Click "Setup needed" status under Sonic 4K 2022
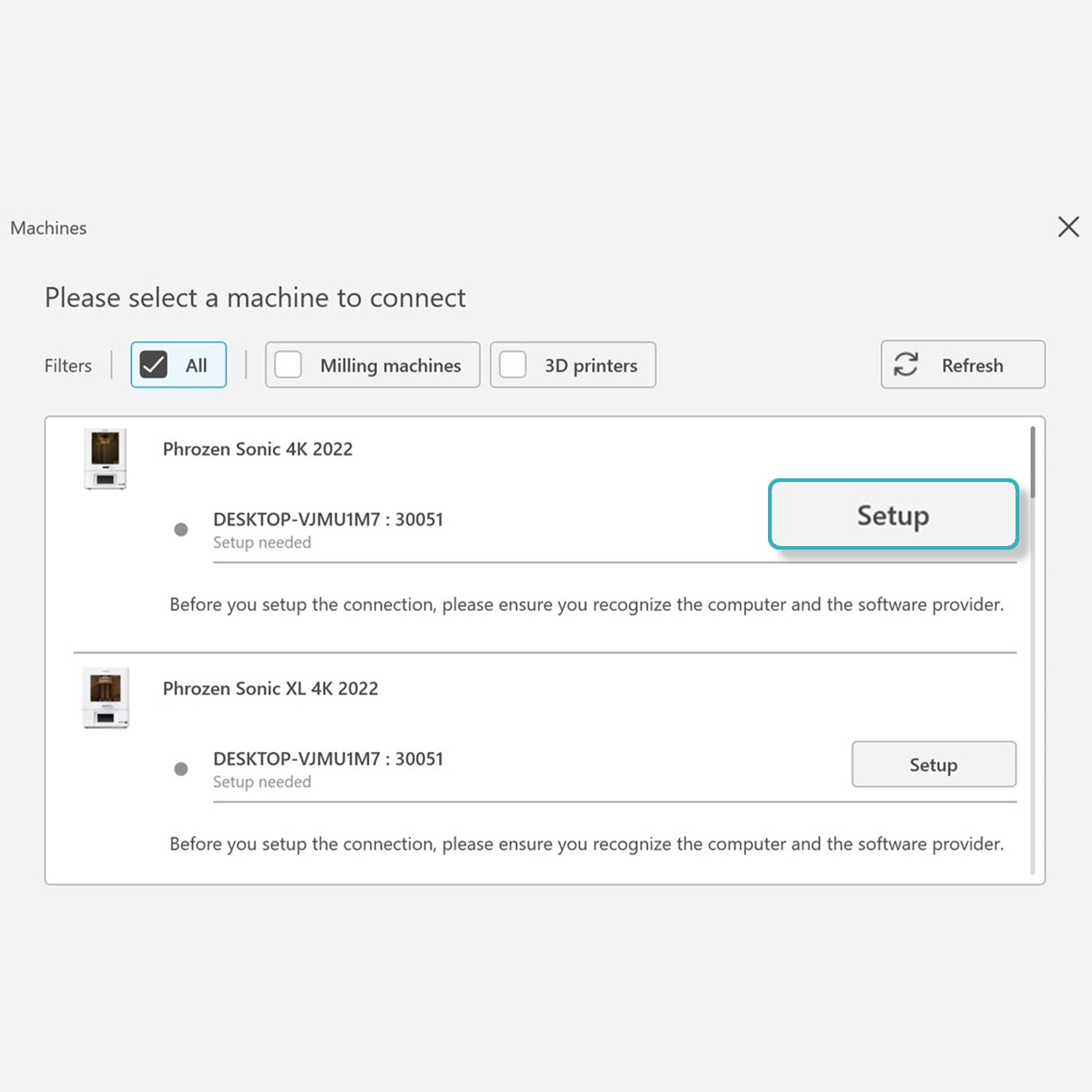The width and height of the screenshot is (1092, 1092). point(262,543)
